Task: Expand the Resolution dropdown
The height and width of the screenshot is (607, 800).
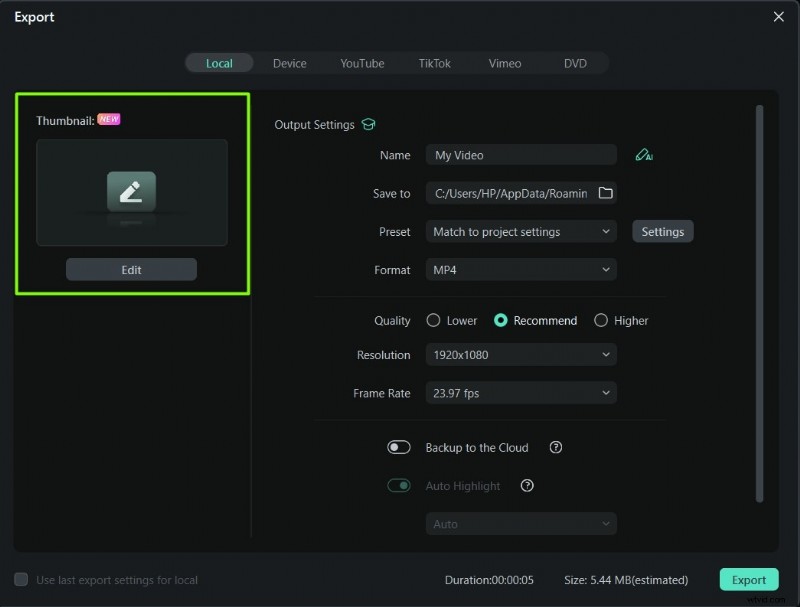Action: click(x=520, y=355)
